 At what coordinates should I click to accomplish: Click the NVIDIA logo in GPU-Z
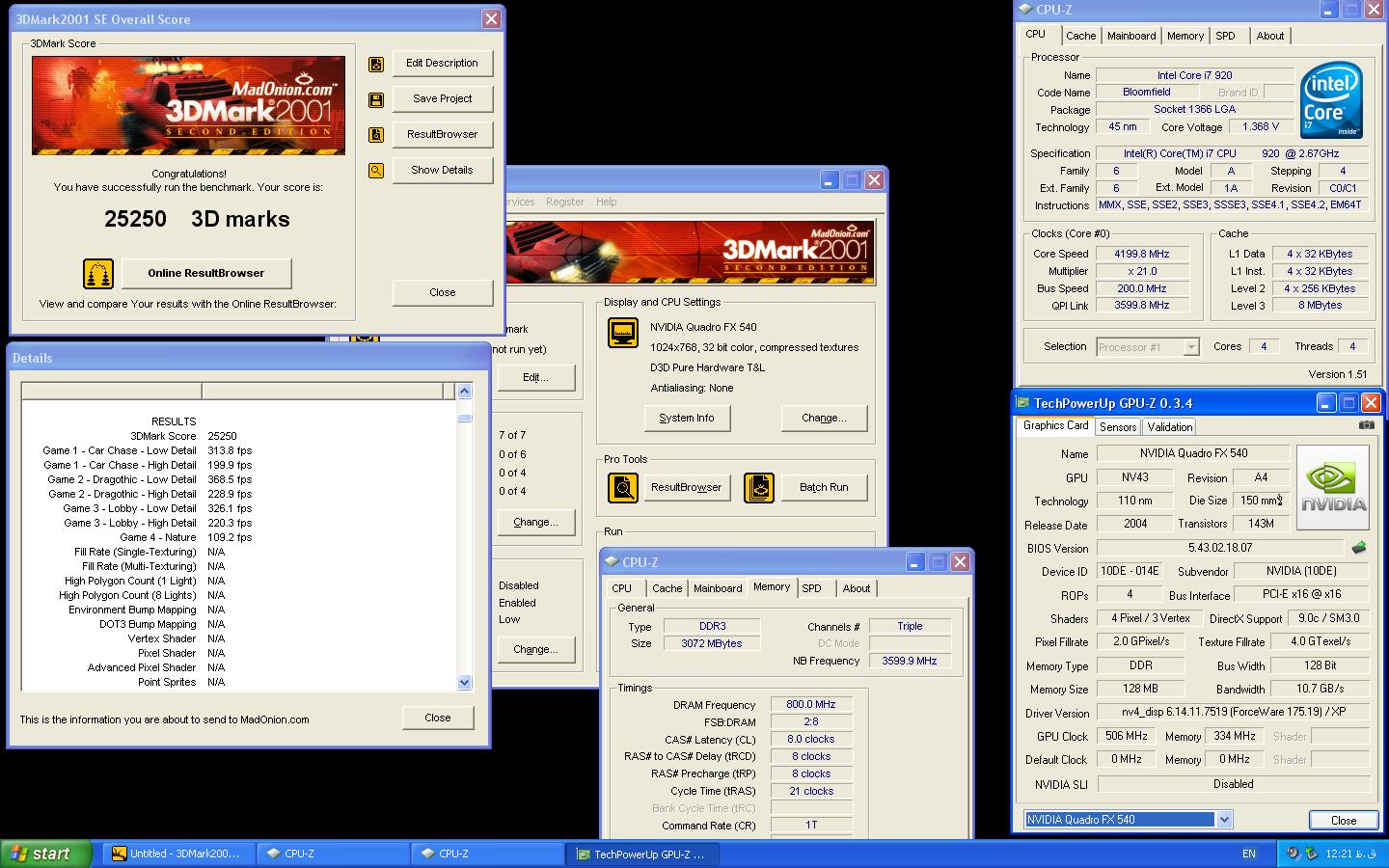1333,487
